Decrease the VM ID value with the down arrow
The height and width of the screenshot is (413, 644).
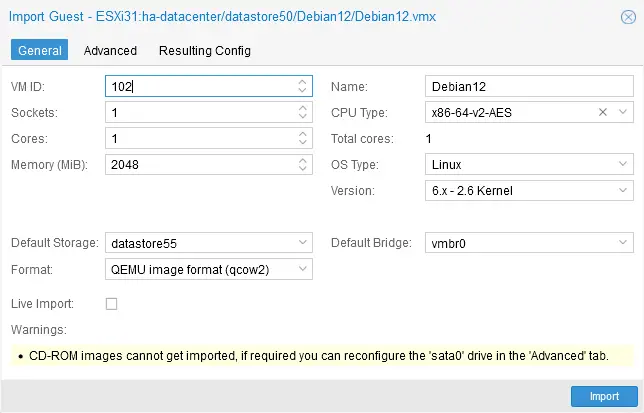pos(302,90)
